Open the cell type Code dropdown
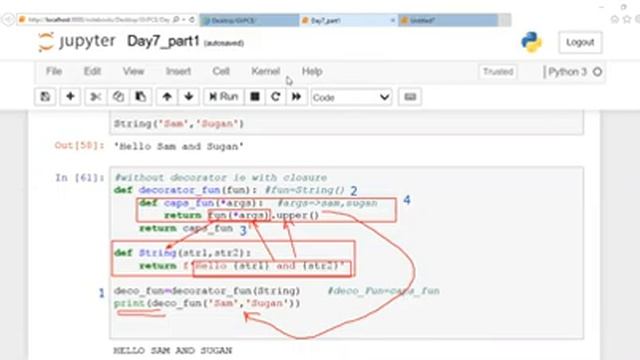Screen dimensions: 640x360 pos(351,98)
